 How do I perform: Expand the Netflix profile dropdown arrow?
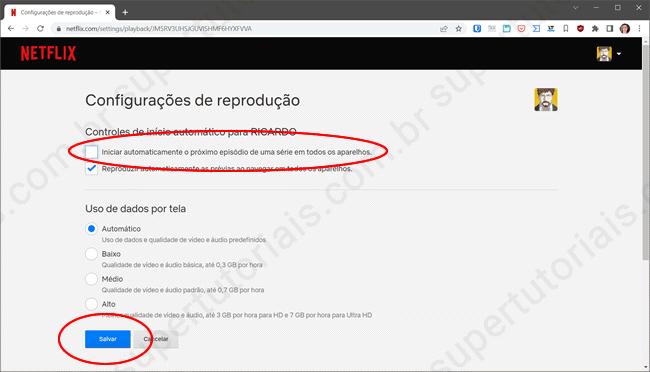[619, 54]
